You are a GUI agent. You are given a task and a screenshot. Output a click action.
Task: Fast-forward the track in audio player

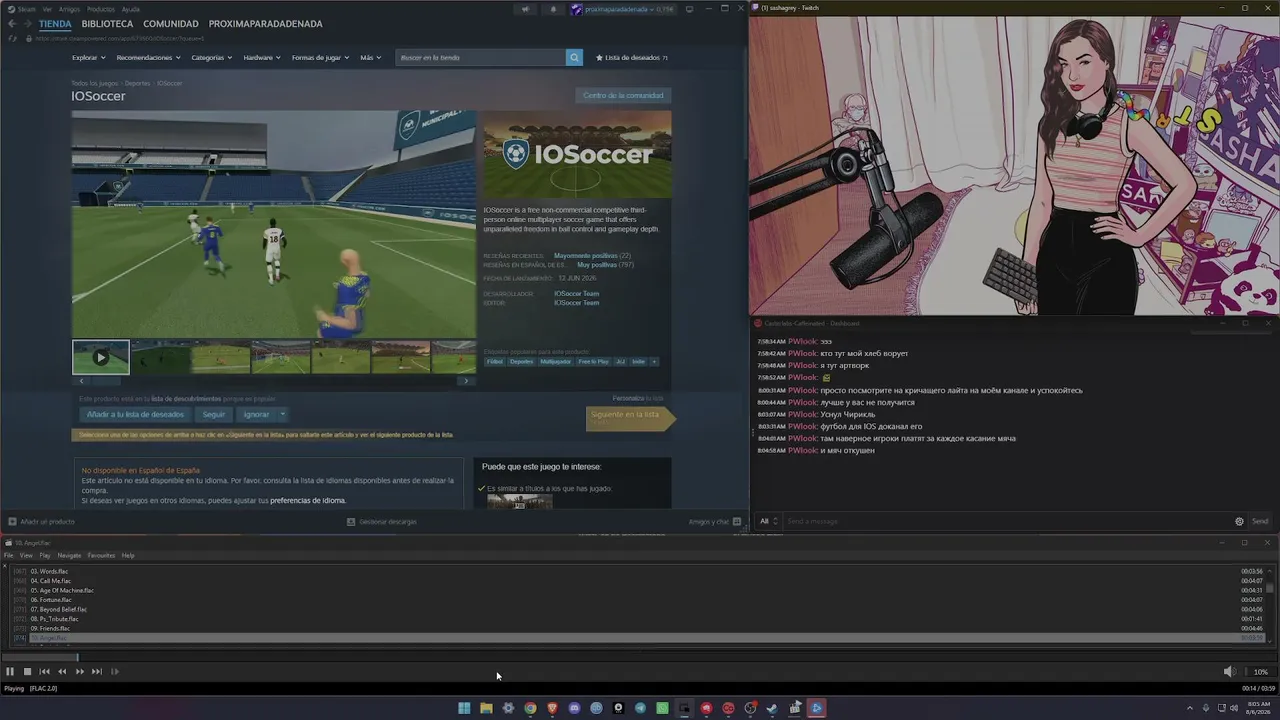80,672
